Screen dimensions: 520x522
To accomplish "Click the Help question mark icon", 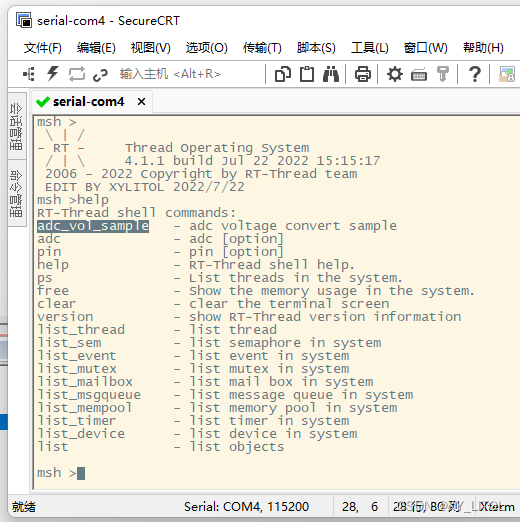I will (475, 74).
